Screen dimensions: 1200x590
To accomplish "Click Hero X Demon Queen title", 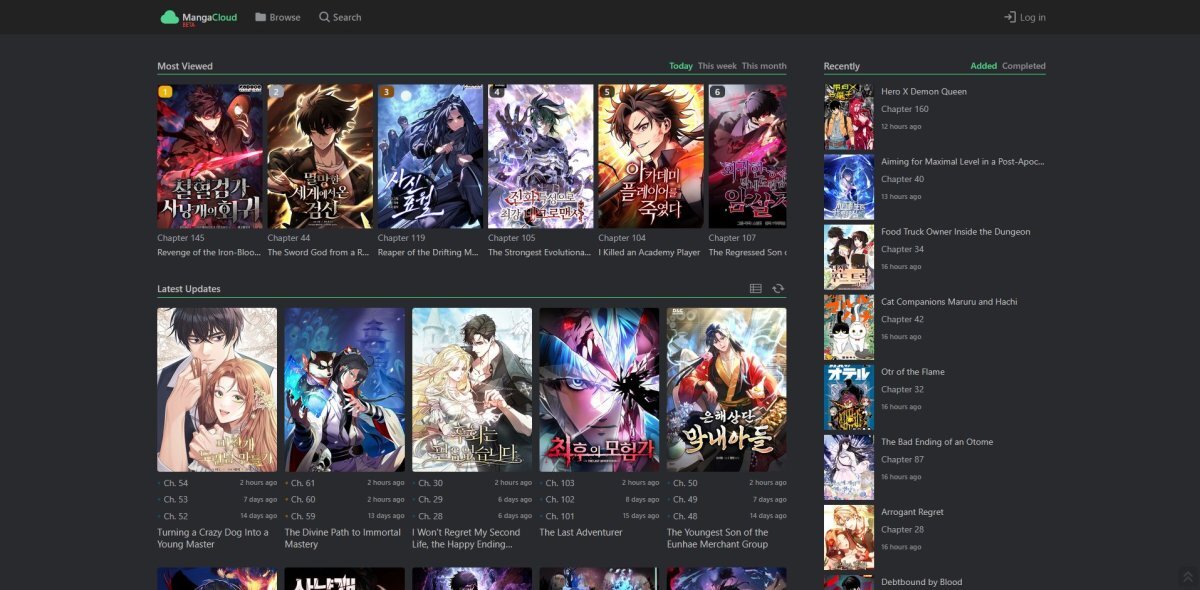I will pos(924,91).
